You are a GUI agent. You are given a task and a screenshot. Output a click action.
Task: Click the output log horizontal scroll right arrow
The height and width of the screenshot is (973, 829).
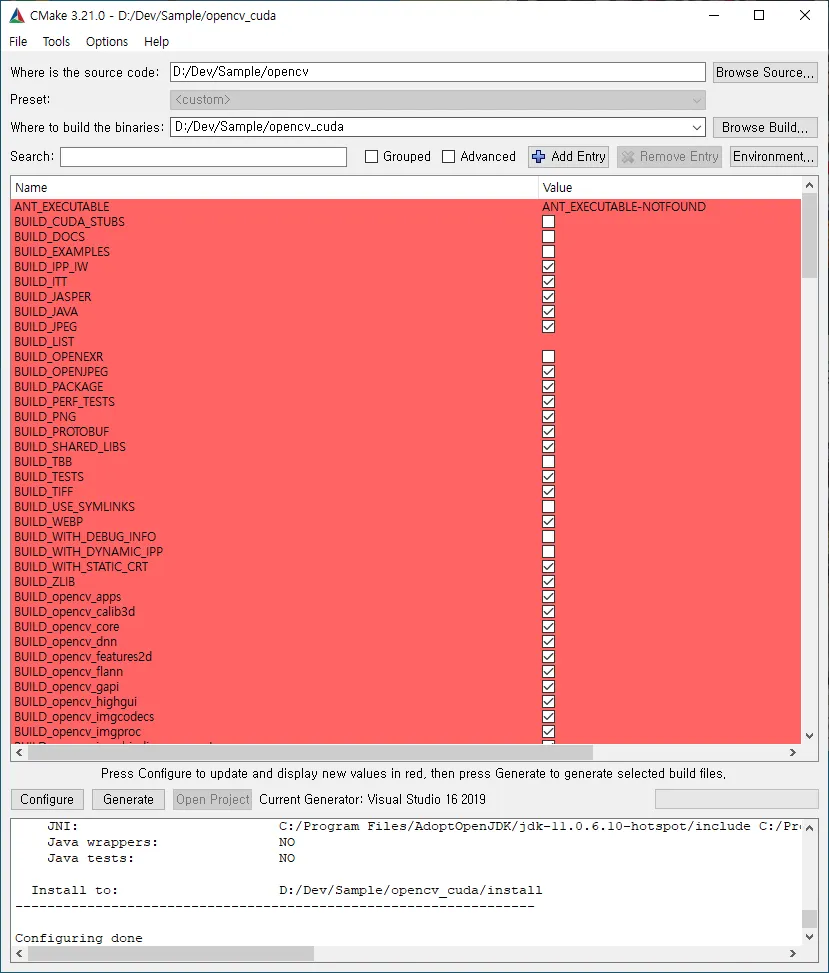(x=792, y=953)
